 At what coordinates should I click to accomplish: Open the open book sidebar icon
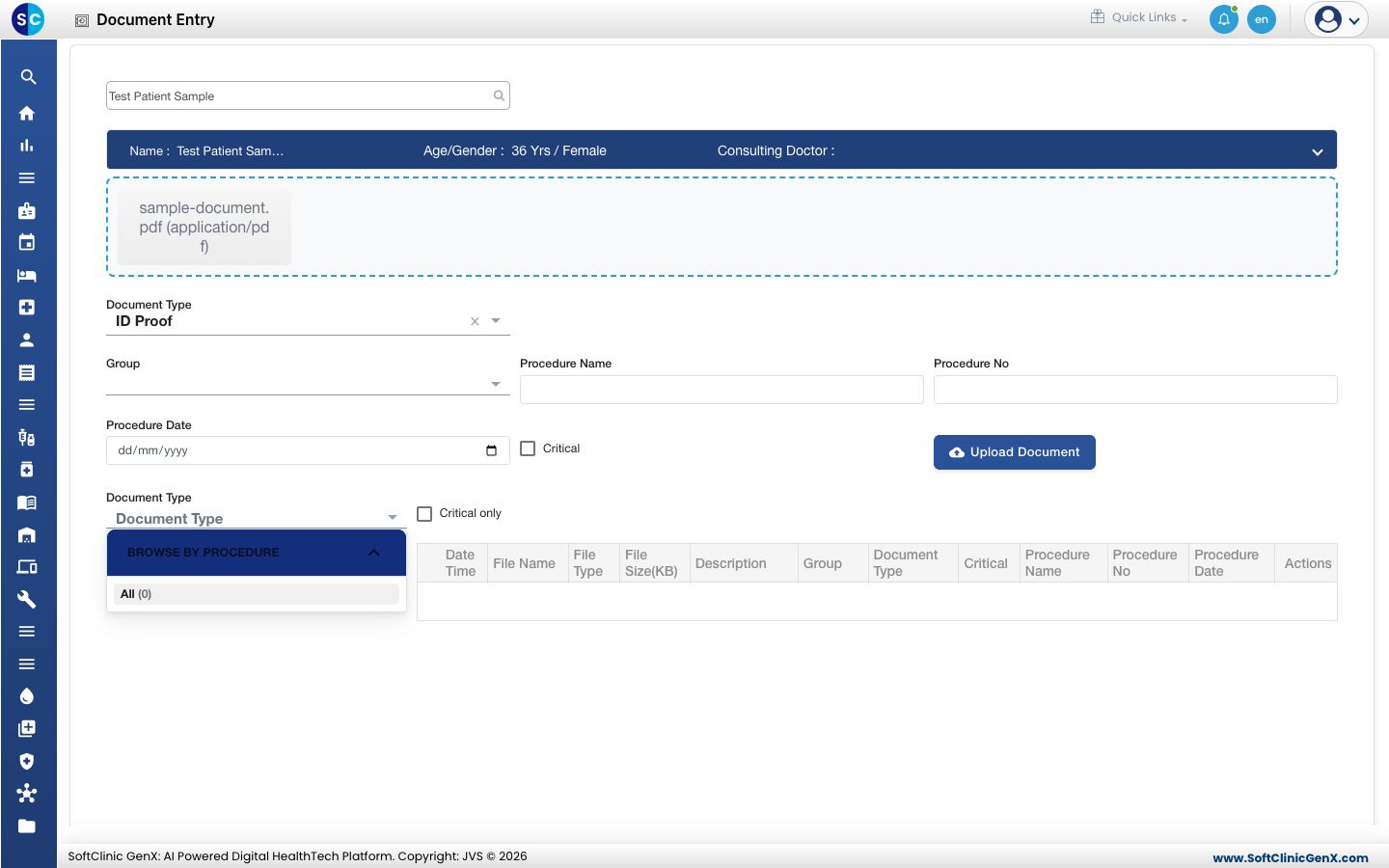[x=27, y=502]
